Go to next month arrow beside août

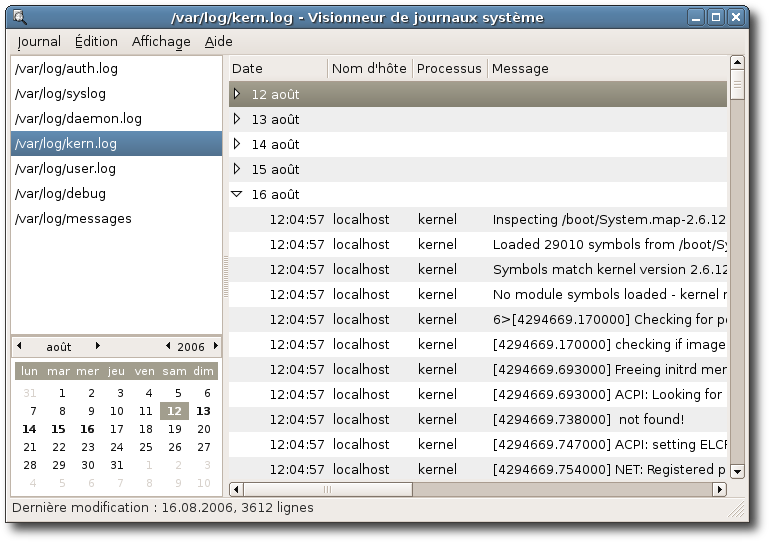tap(97, 346)
